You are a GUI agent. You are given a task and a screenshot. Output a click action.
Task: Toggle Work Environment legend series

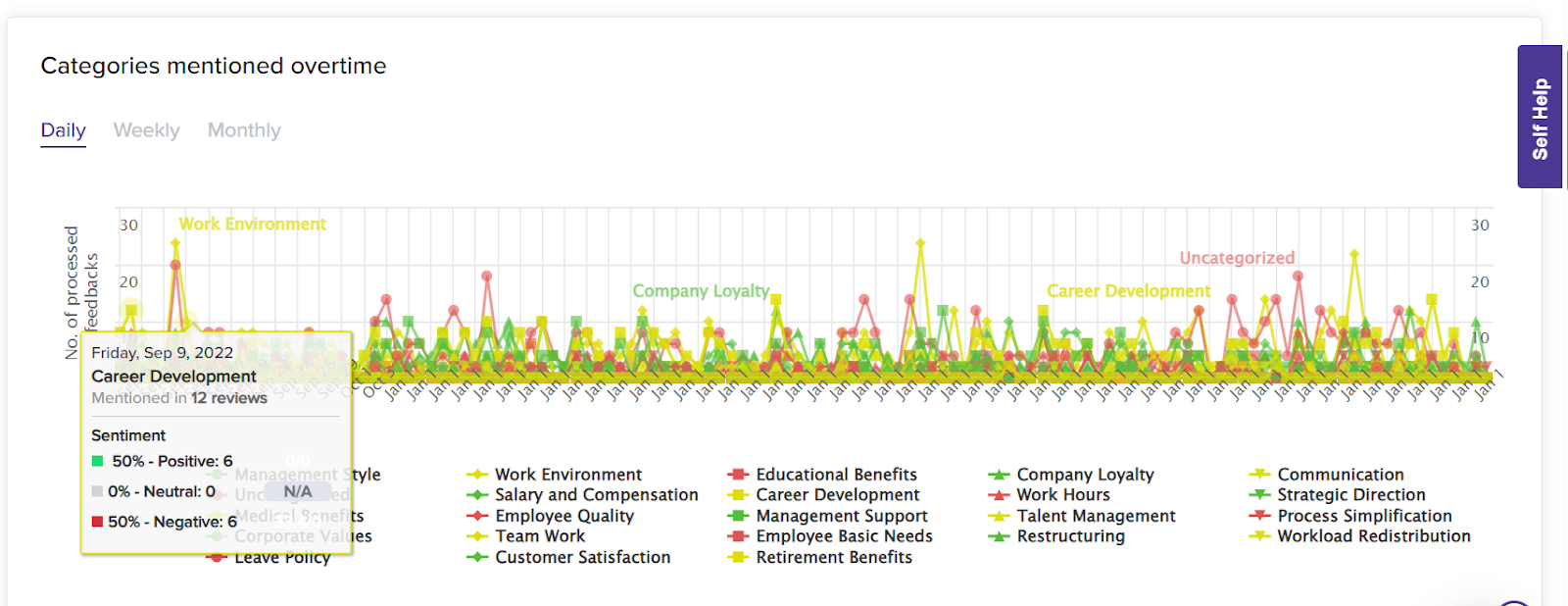(x=567, y=475)
